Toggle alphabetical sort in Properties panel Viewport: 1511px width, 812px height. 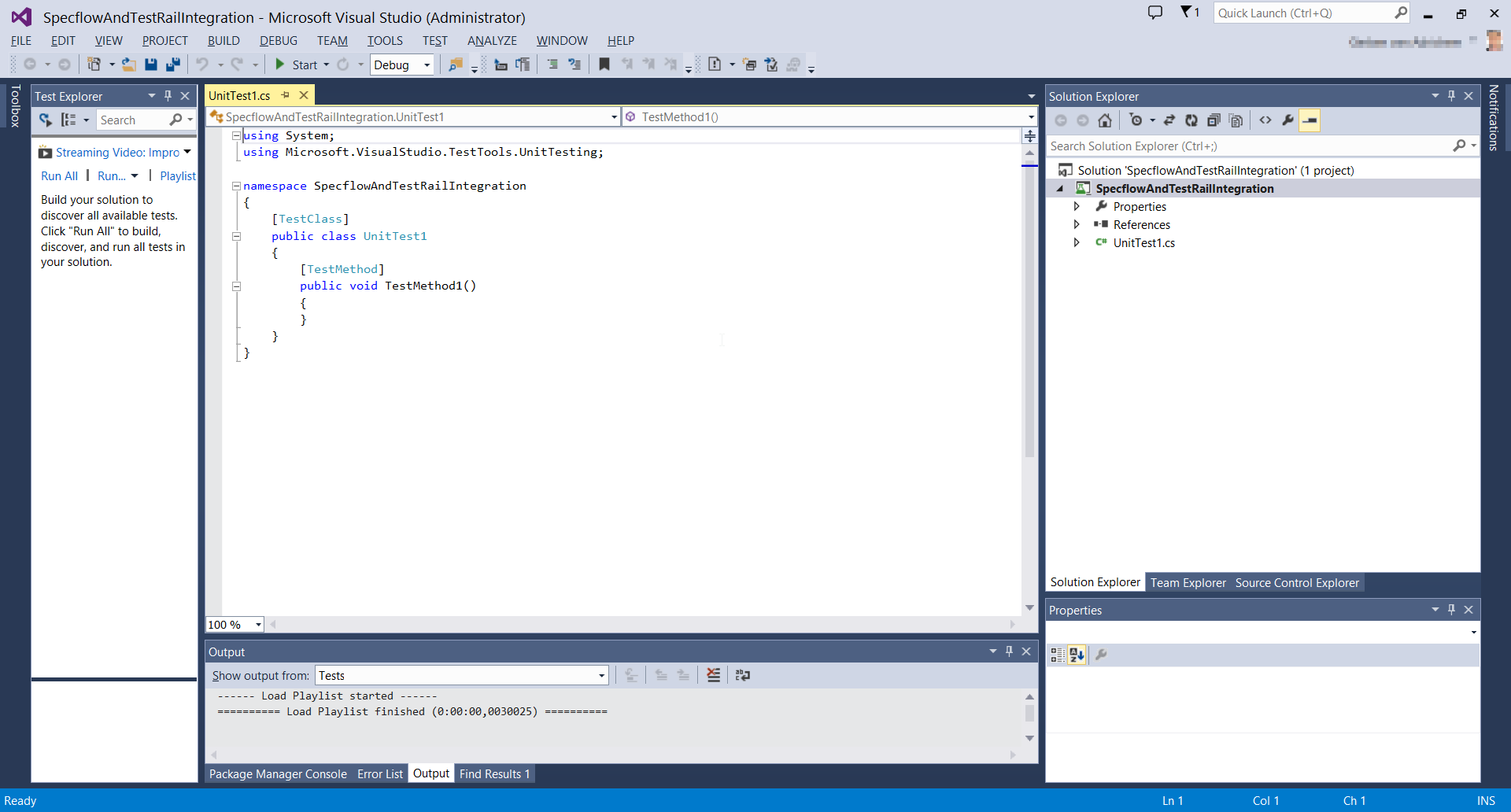(1077, 655)
